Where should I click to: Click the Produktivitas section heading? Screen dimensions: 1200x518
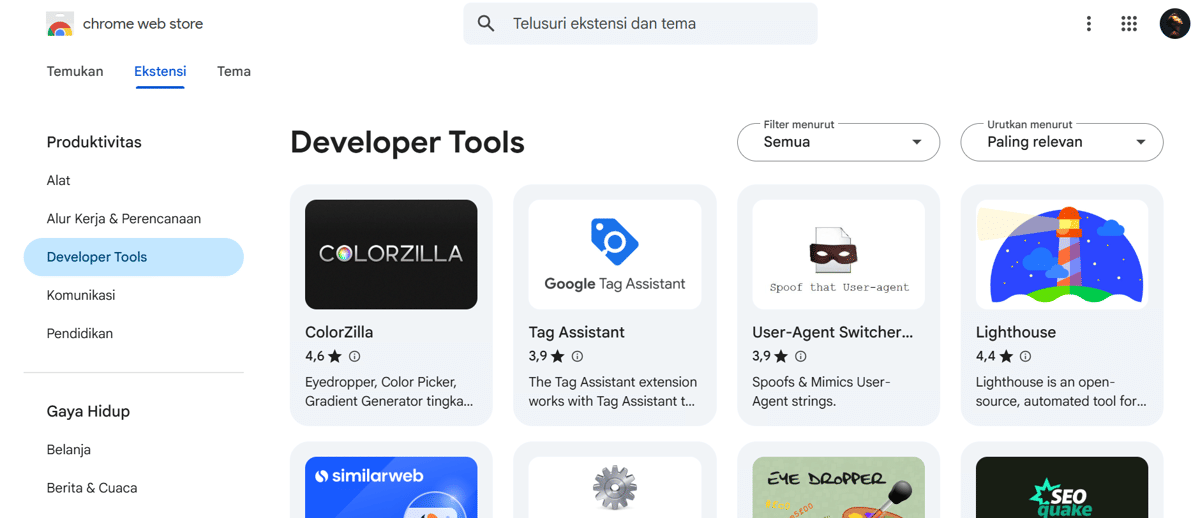(x=94, y=142)
